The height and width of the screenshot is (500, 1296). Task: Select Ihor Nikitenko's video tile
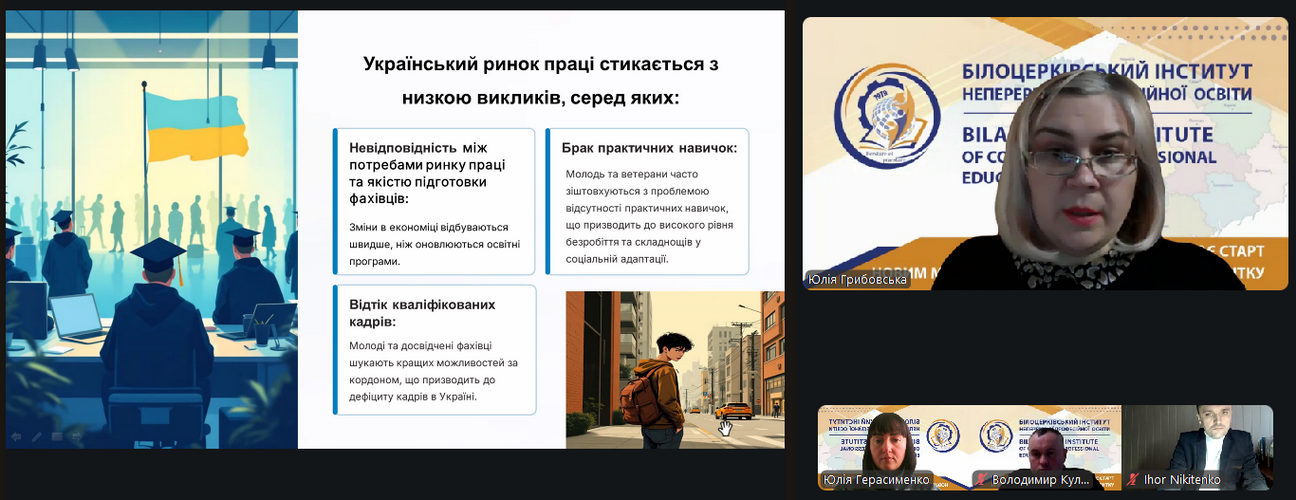(1197, 440)
